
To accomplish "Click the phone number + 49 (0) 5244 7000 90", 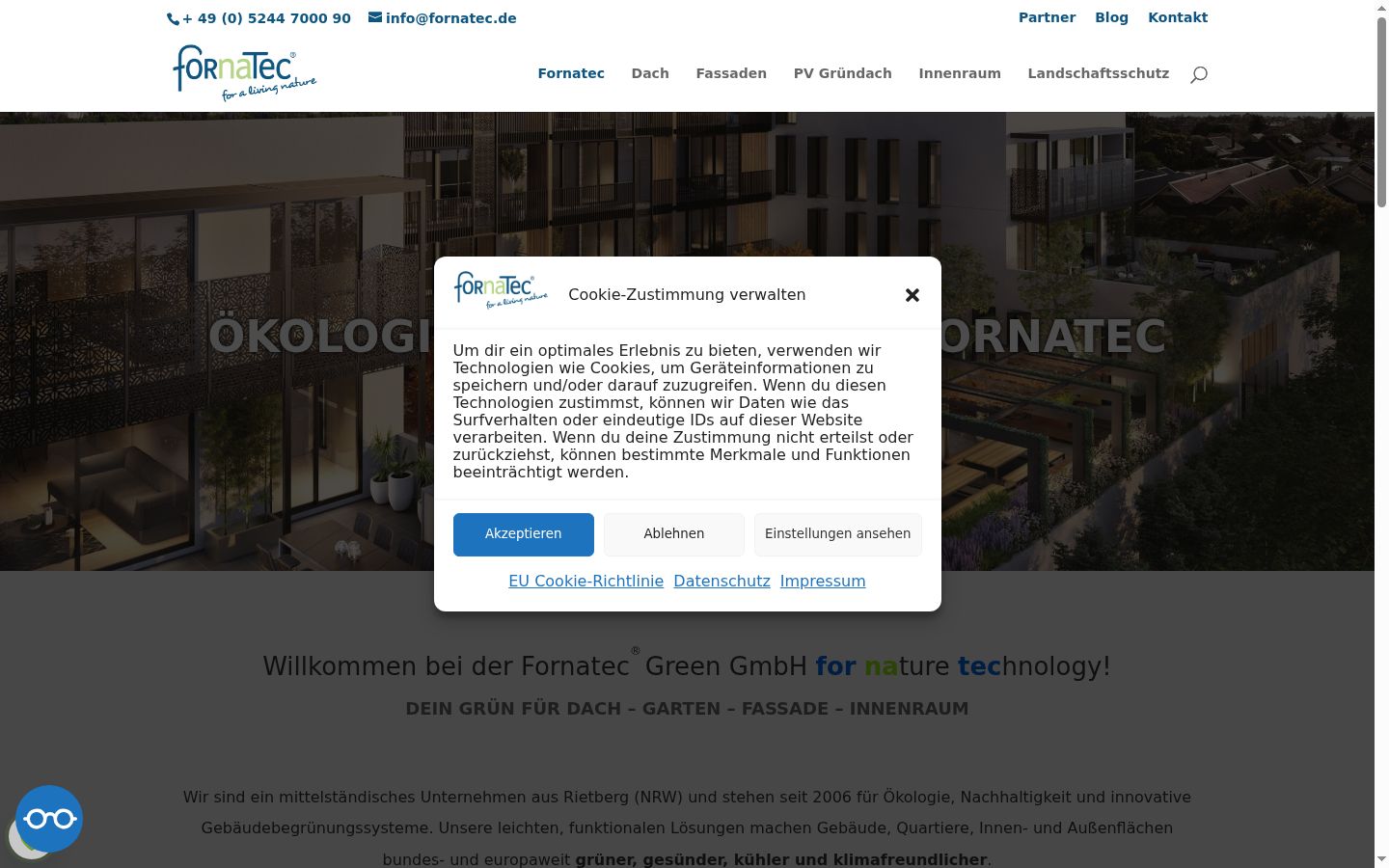I will 266,18.
